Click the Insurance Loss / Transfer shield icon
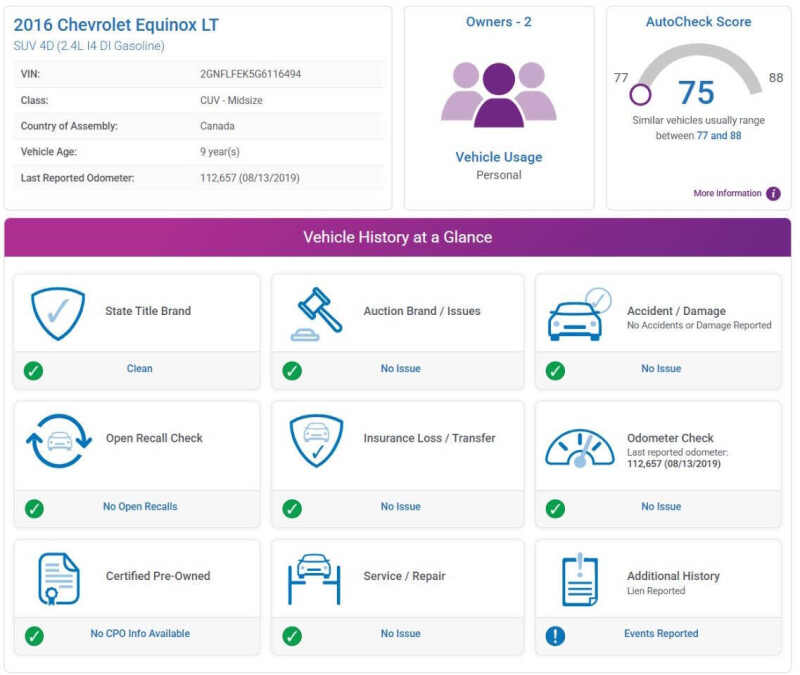Image resolution: width=800 pixels, height=675 pixels. tap(316, 441)
